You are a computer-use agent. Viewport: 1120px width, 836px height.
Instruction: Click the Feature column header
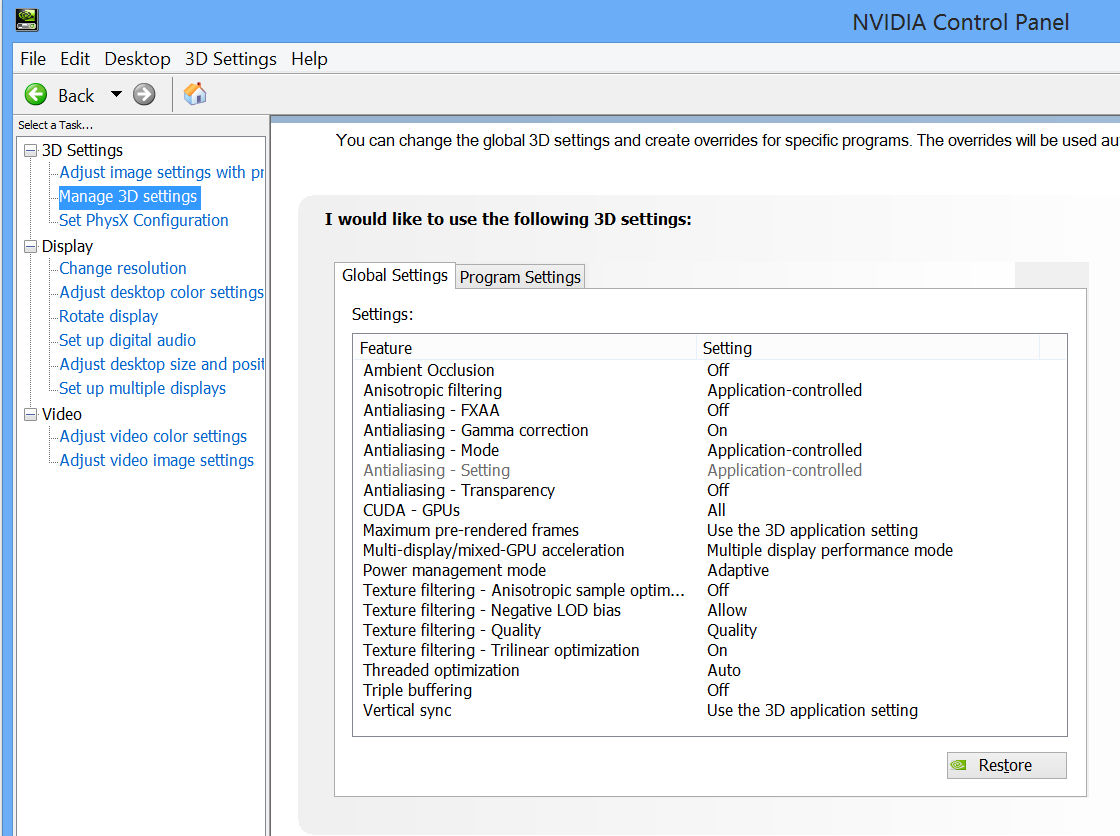pos(524,348)
